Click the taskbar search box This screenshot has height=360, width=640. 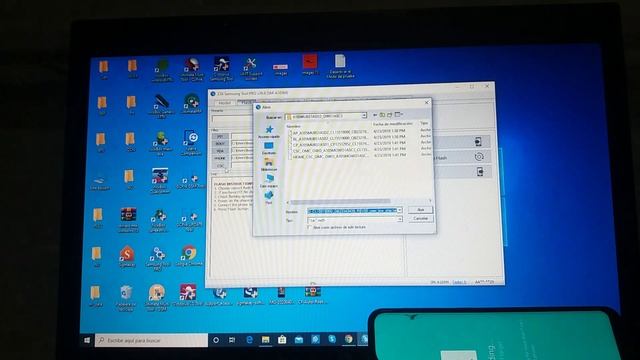[151, 340]
